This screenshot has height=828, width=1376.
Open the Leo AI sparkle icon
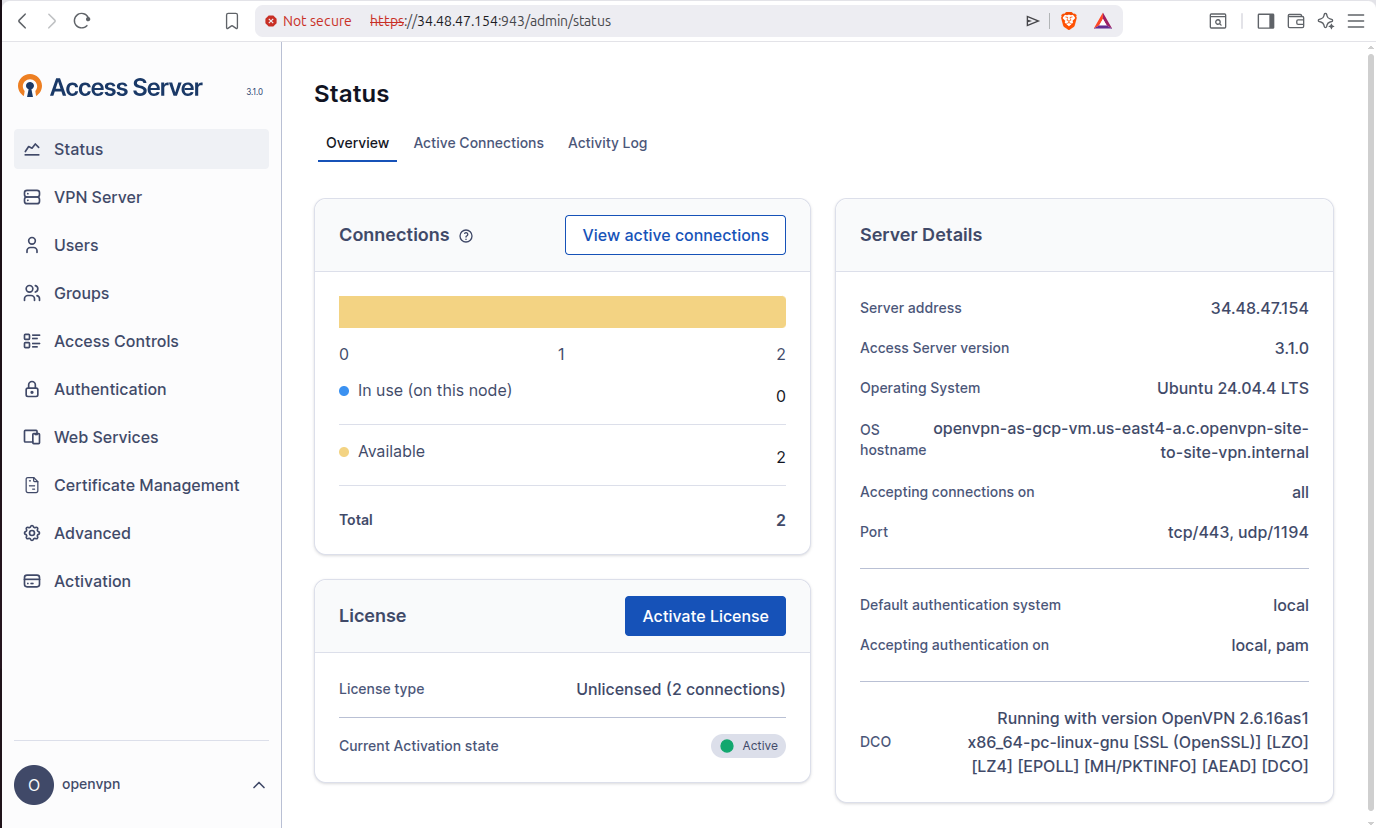pos(1326,21)
